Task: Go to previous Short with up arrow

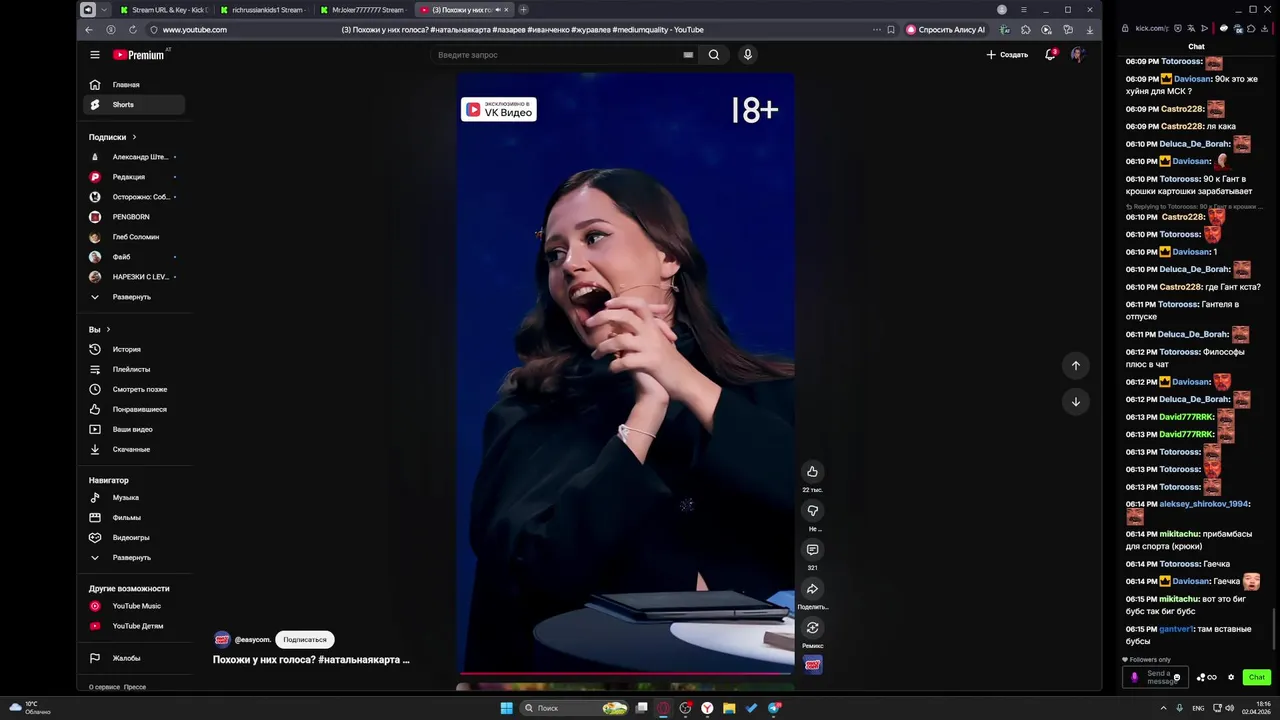Action: pyautogui.click(x=1076, y=366)
